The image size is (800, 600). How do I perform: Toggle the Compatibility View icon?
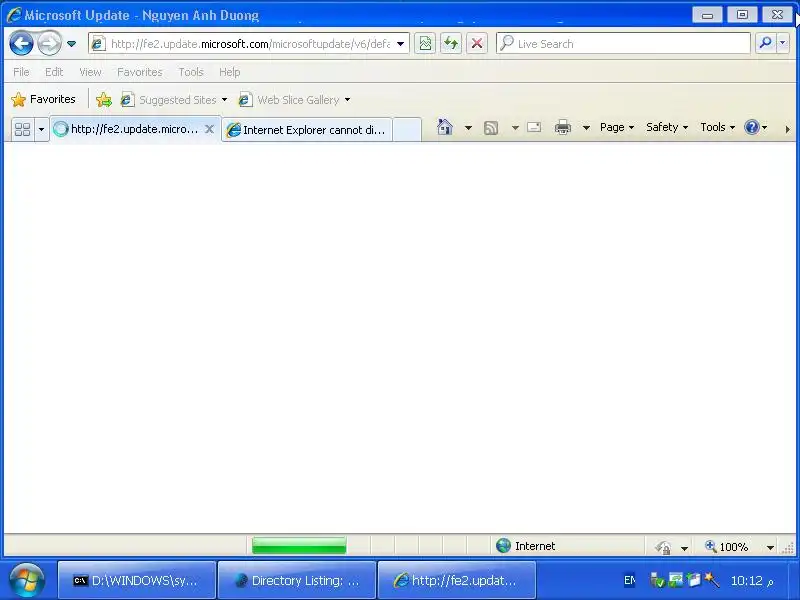[x=425, y=44]
